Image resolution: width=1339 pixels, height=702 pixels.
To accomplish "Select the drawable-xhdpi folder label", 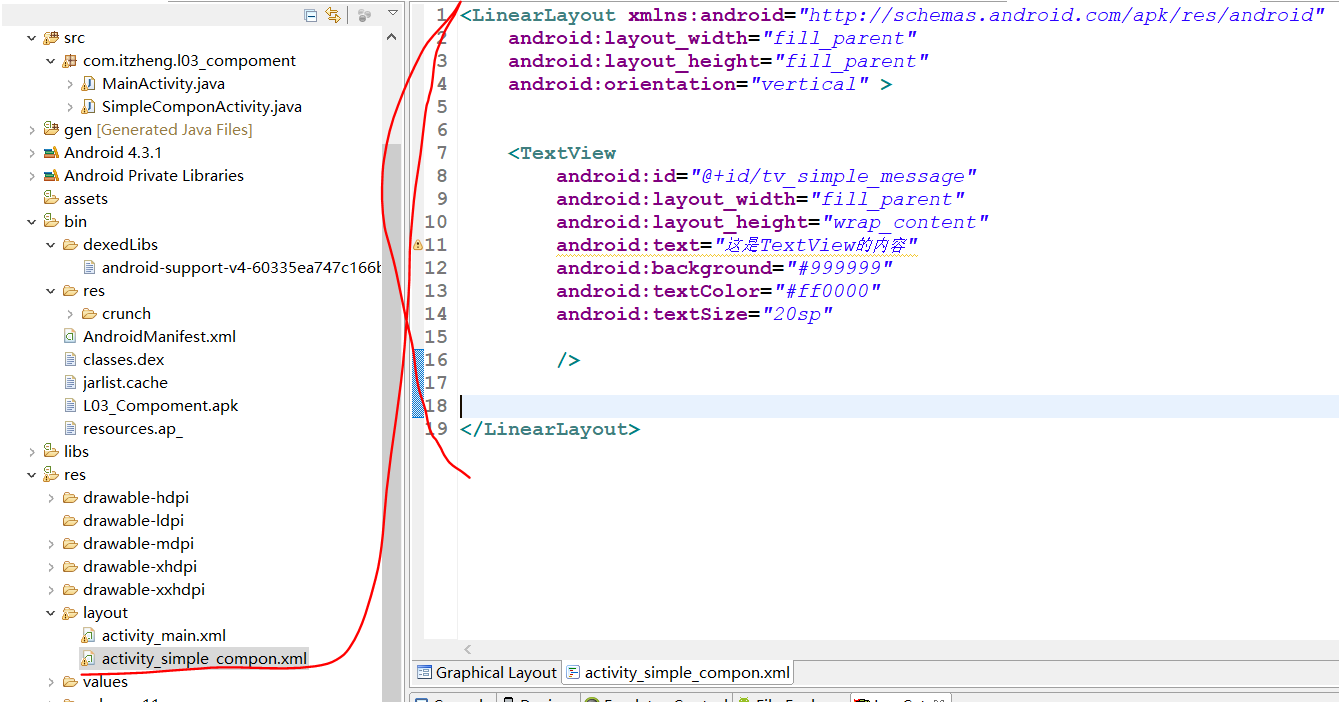I will coord(140,567).
